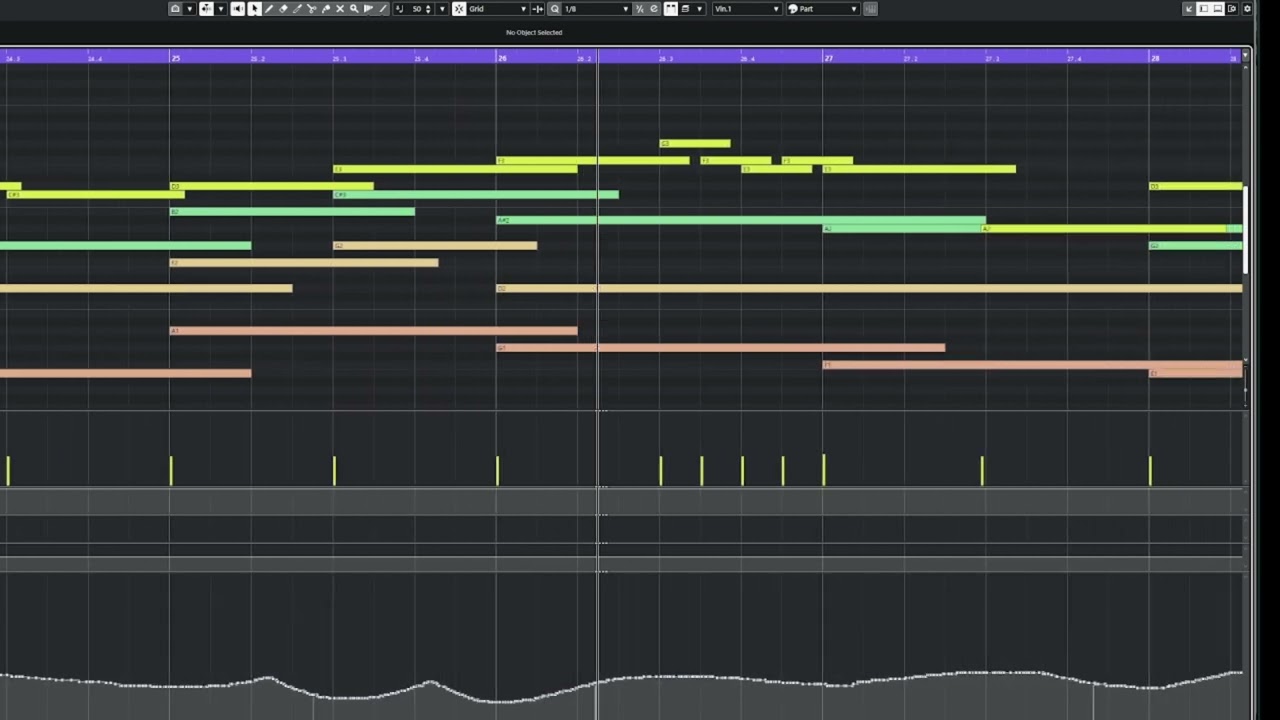Open the Vln.1 part selection dropdown
1280x720 pixels.
[x=747, y=8]
